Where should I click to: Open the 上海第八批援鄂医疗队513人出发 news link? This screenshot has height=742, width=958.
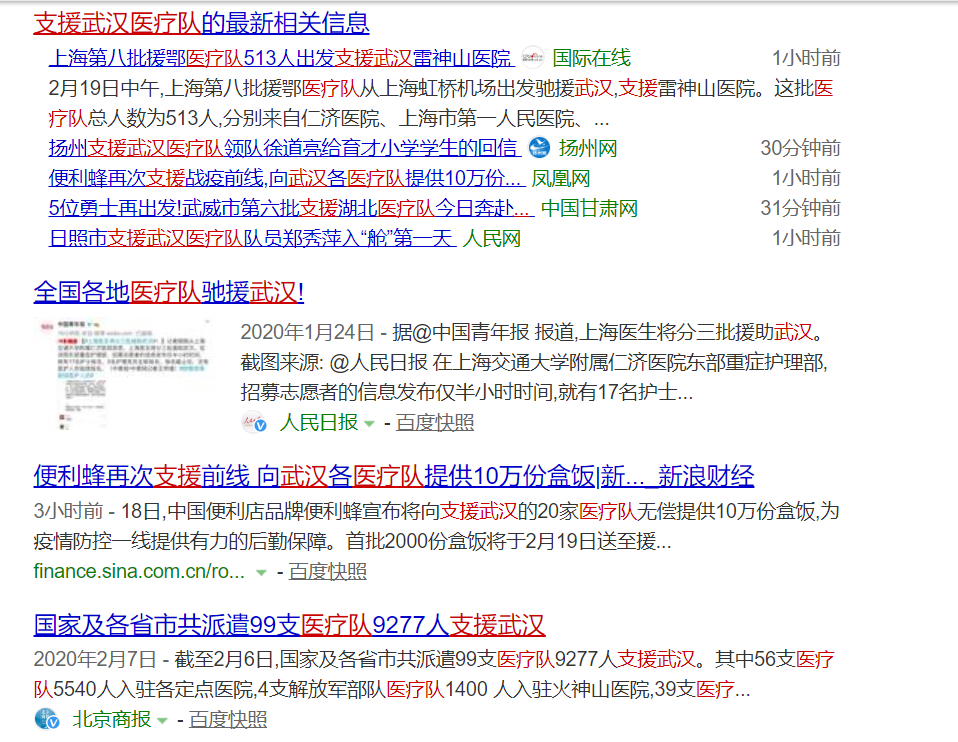(x=280, y=58)
